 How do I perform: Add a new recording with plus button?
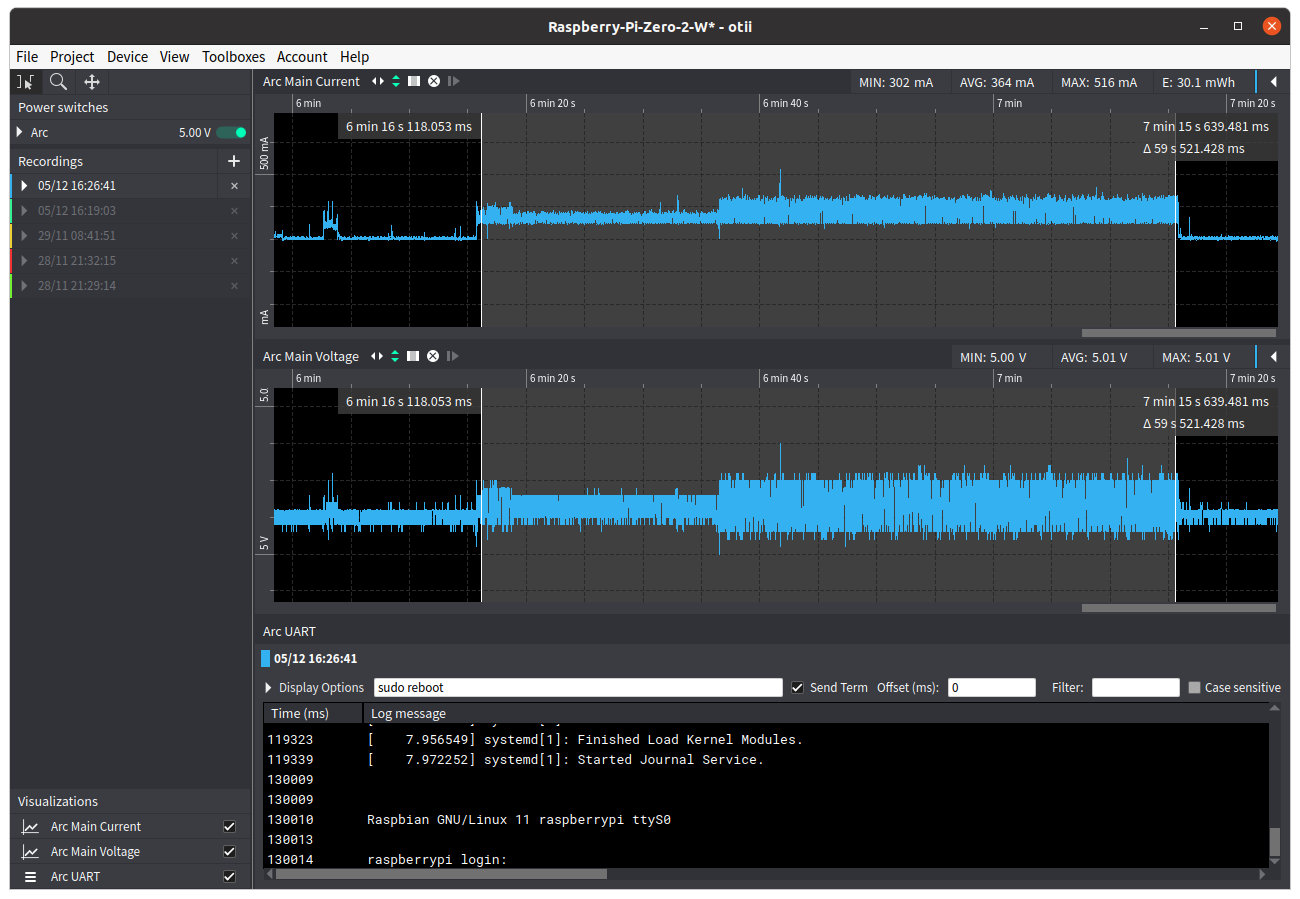[234, 161]
